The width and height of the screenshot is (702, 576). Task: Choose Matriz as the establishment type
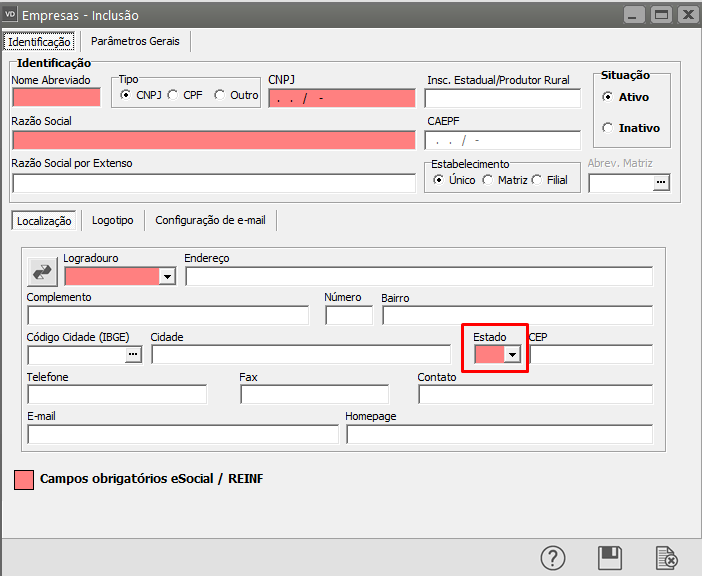488,179
